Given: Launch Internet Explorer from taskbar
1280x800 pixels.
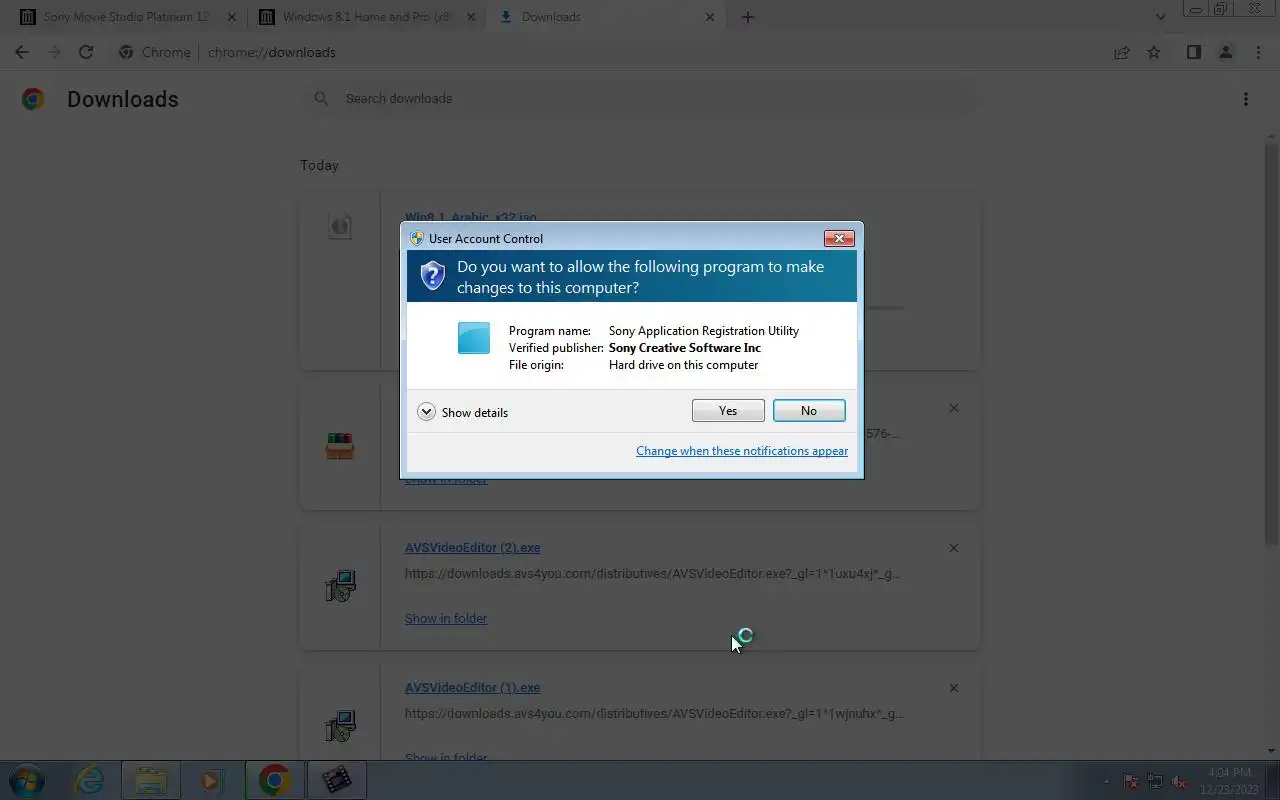Looking at the screenshot, I should pos(90,780).
